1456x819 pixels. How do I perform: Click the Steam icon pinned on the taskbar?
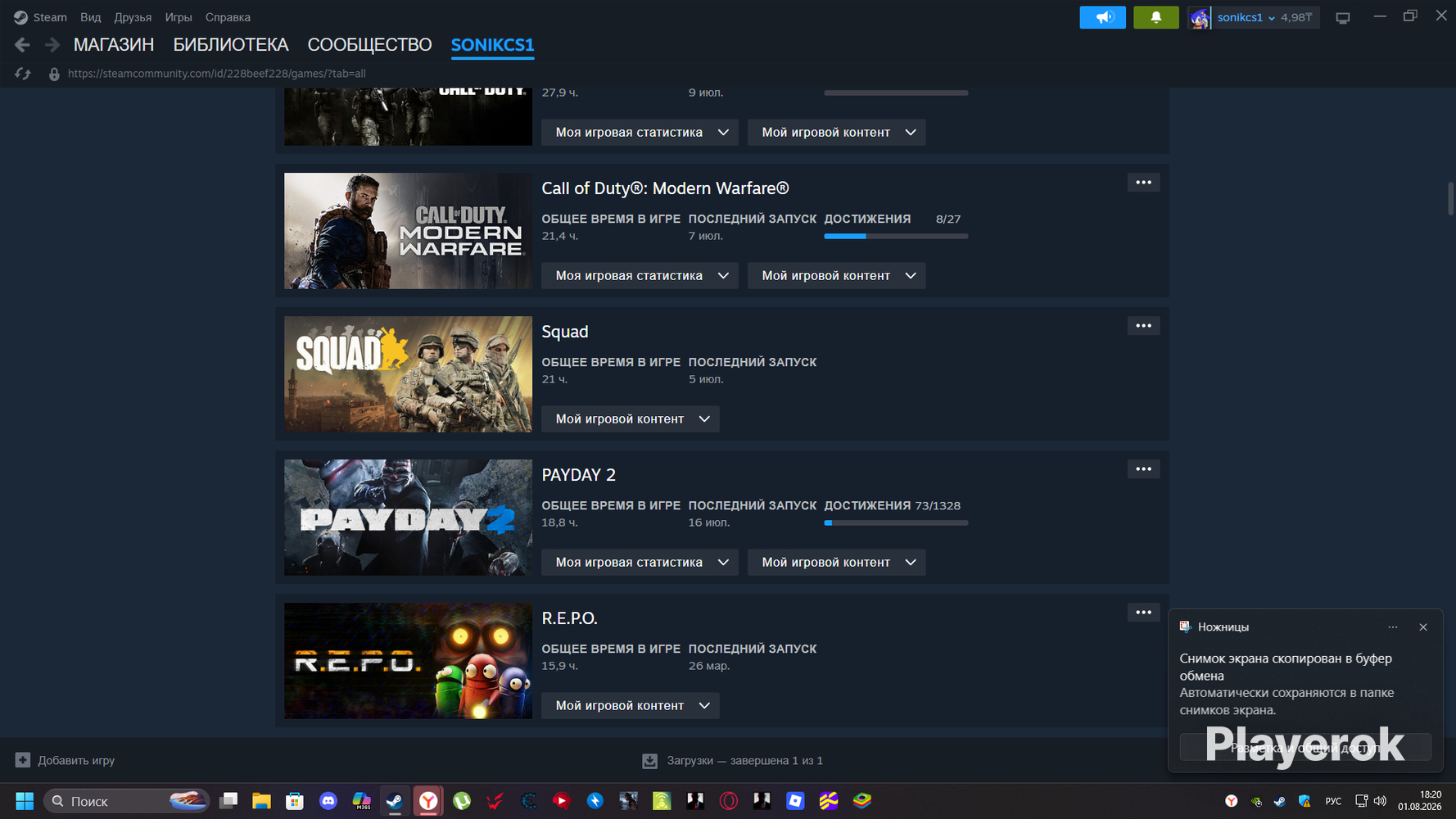pos(395,801)
